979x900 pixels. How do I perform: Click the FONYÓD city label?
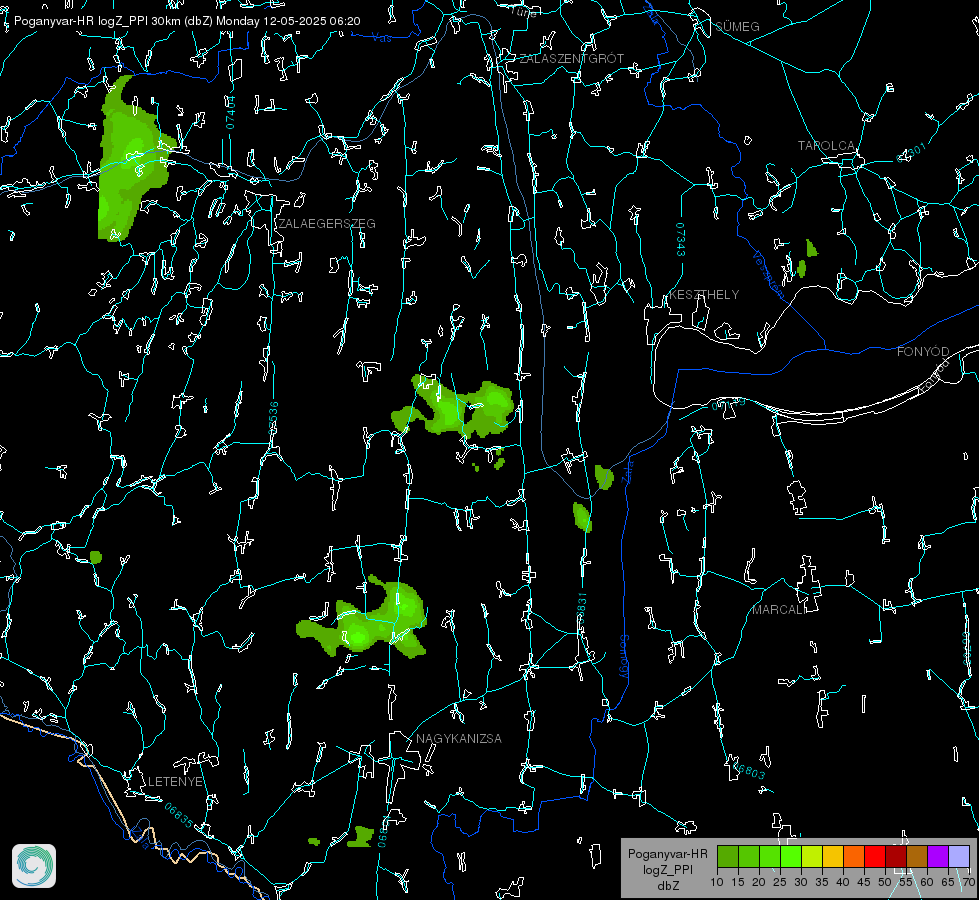click(x=923, y=352)
